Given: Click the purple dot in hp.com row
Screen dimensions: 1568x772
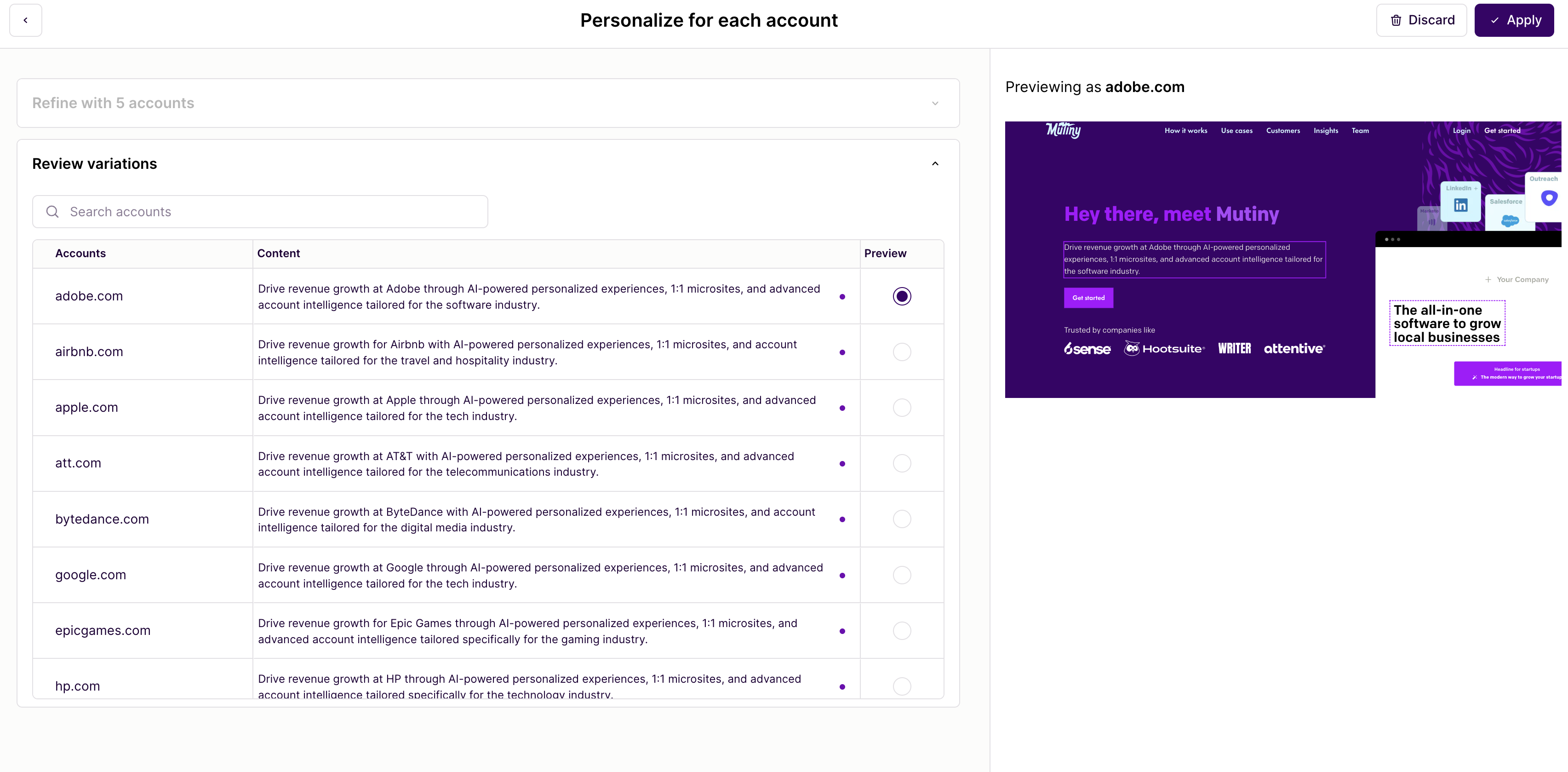Looking at the screenshot, I should [x=842, y=687].
